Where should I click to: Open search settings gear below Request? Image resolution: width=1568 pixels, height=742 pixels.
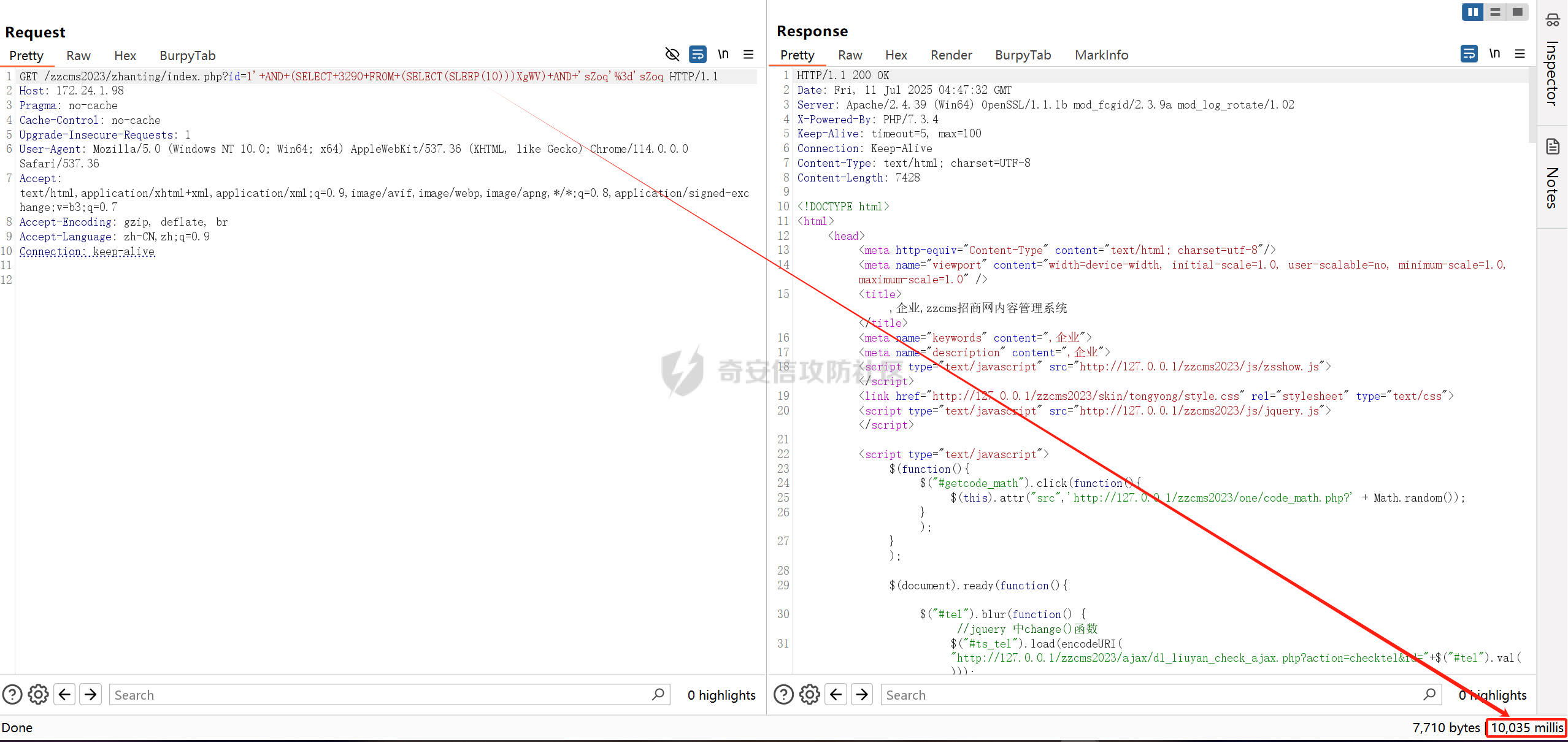point(38,695)
